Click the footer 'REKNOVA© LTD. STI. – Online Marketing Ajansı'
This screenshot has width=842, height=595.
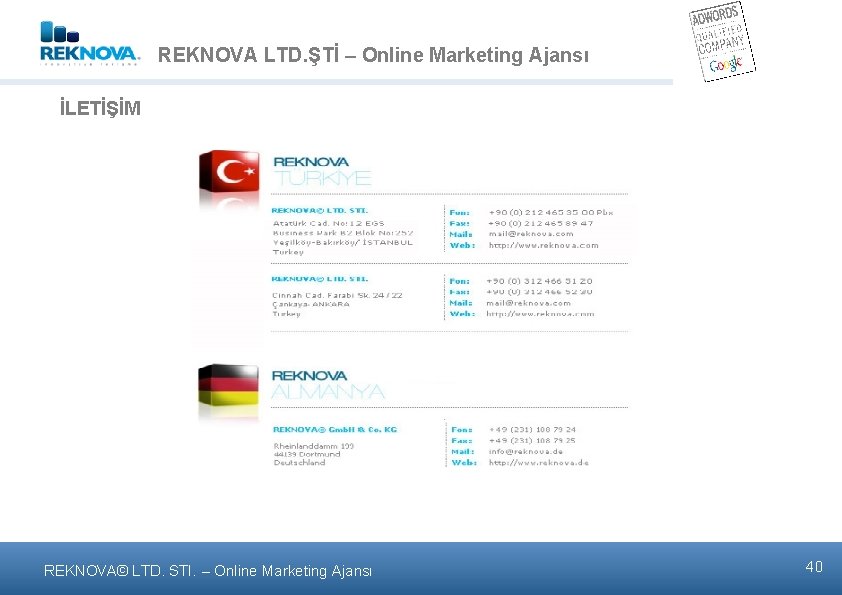click(208, 571)
